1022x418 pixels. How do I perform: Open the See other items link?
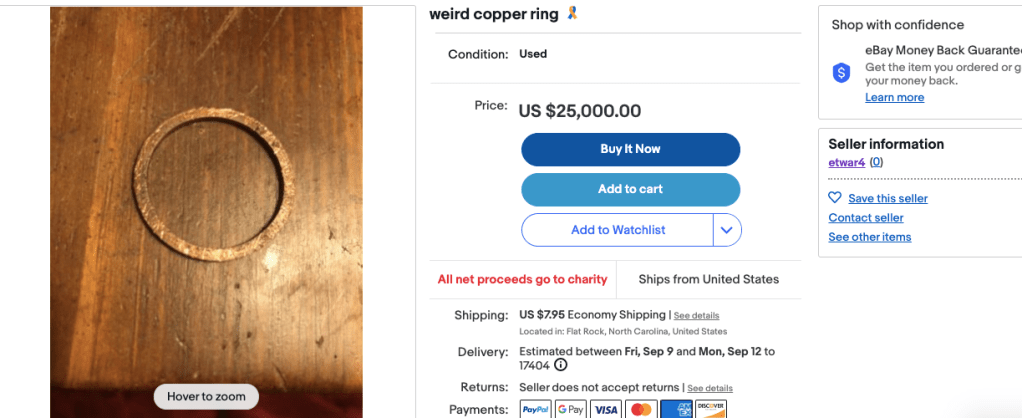point(869,237)
